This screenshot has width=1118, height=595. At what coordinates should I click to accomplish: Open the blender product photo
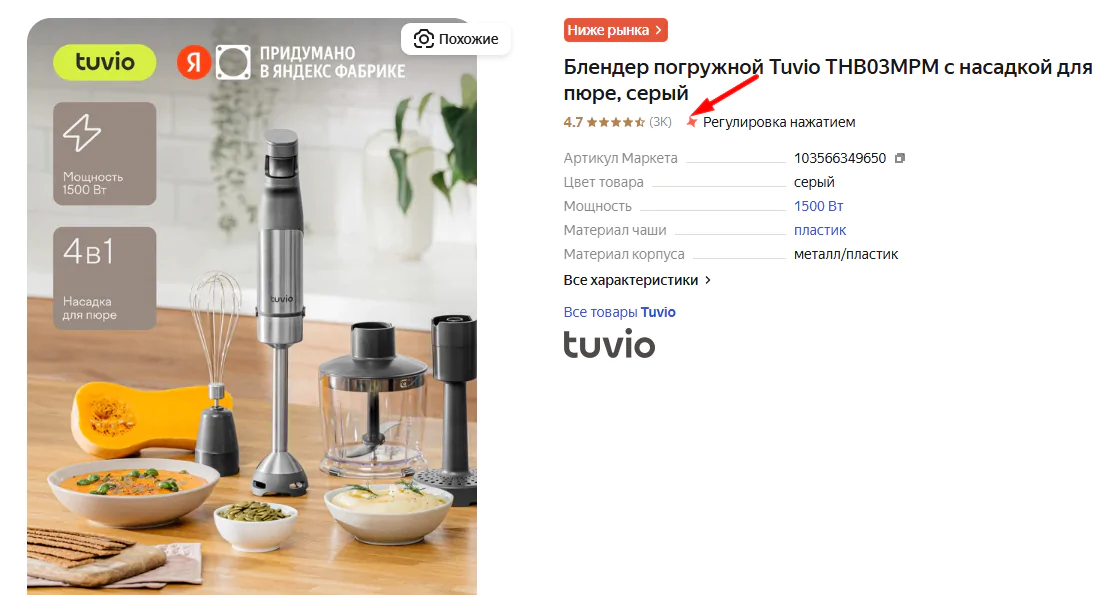tap(252, 306)
